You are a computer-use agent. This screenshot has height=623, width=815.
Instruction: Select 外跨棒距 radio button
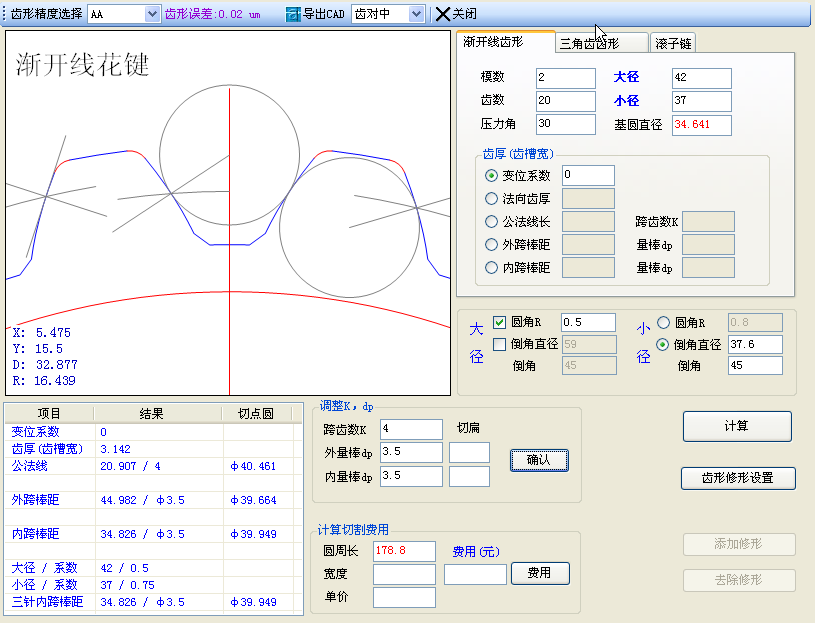point(491,245)
